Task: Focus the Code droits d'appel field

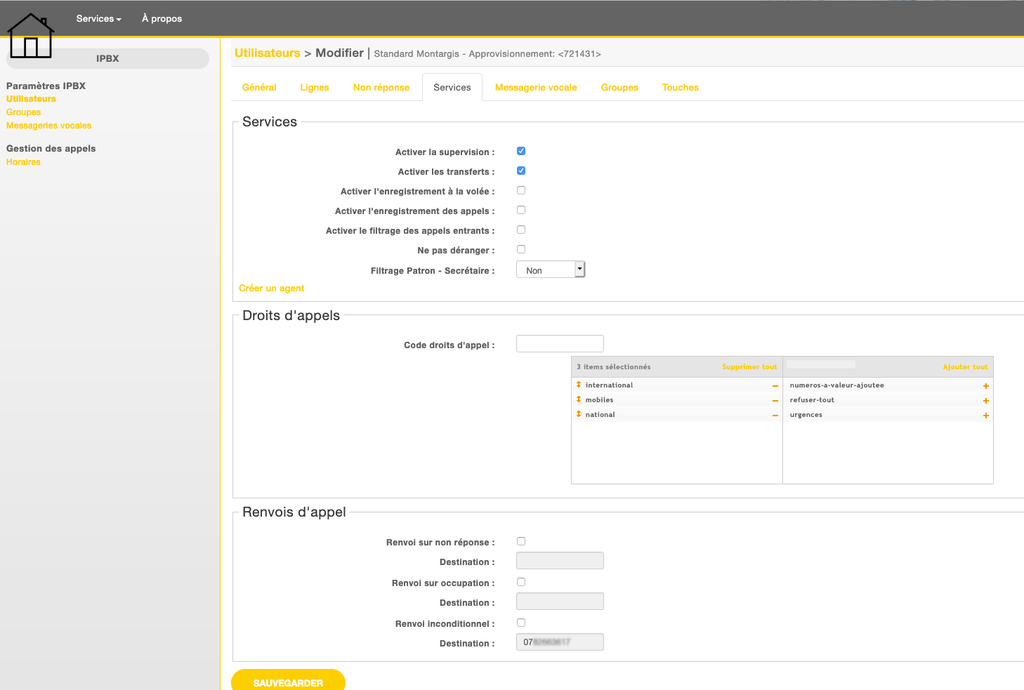Action: [559, 344]
